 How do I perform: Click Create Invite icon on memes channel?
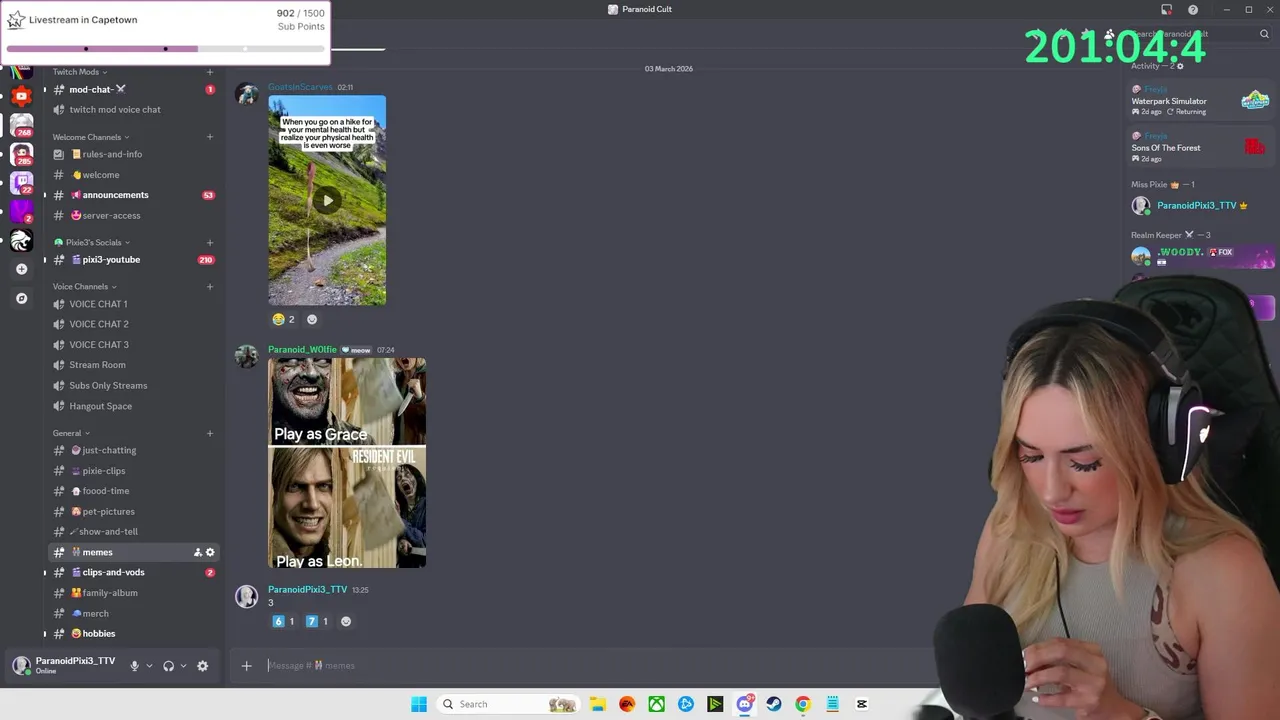197,552
